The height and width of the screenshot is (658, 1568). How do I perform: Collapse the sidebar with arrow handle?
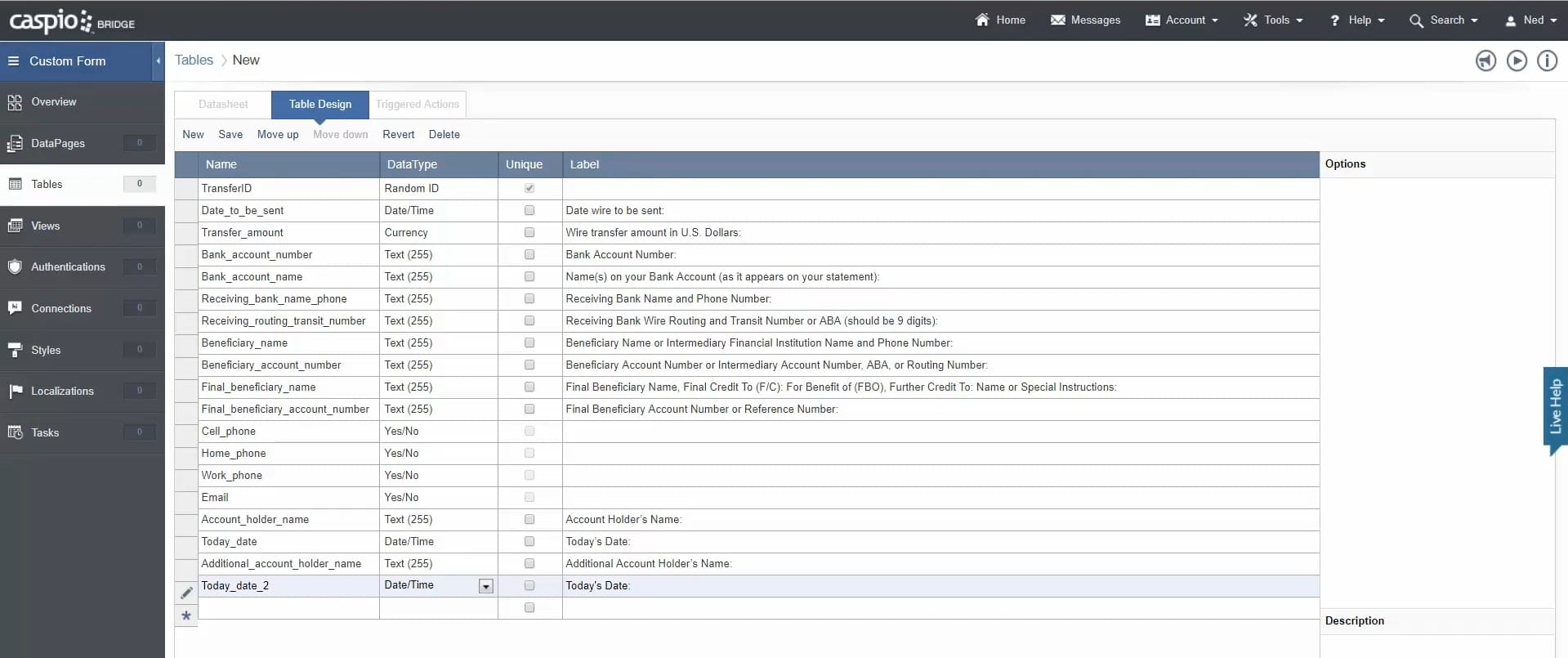point(159,61)
